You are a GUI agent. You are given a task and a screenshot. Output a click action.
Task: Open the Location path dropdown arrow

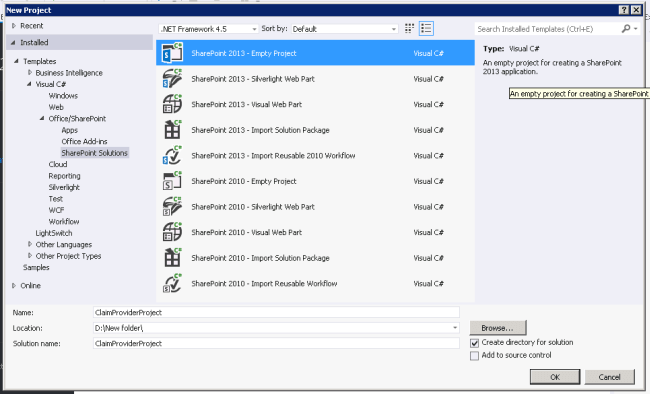(x=455, y=328)
